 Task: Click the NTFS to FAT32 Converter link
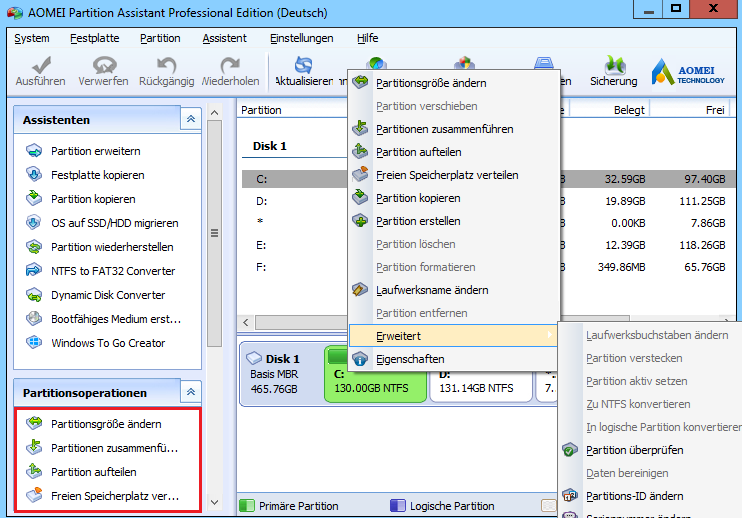click(x=113, y=271)
